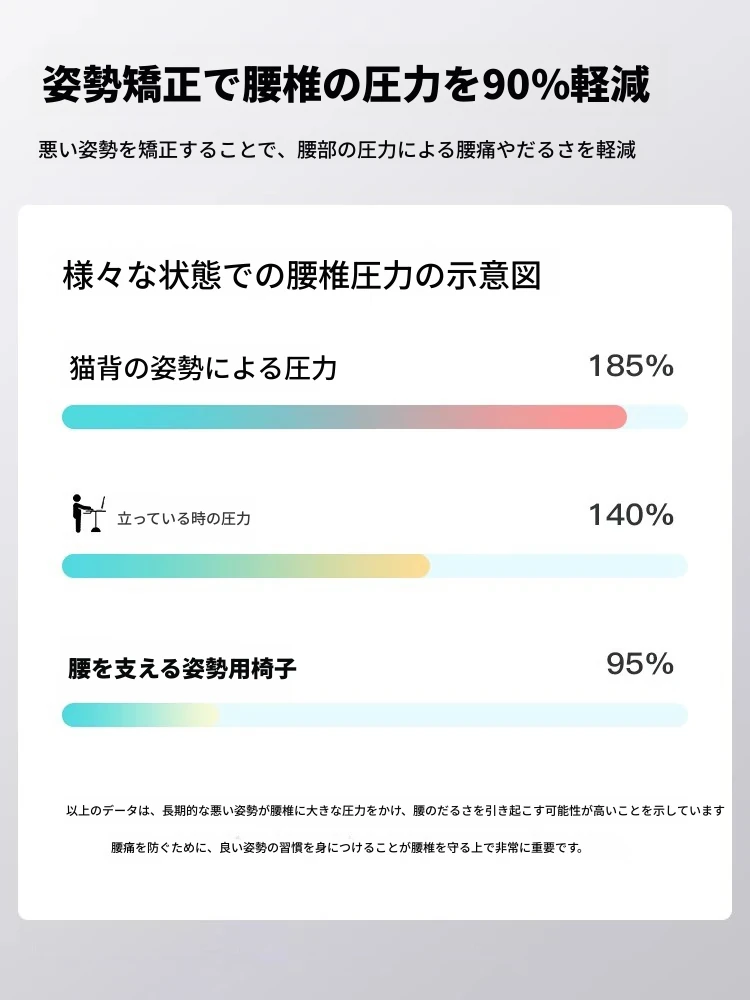This screenshot has height=1000, width=750.
Task: Click the chart title 様々な状態での腰椎圧力の示意図
Action: [301, 275]
